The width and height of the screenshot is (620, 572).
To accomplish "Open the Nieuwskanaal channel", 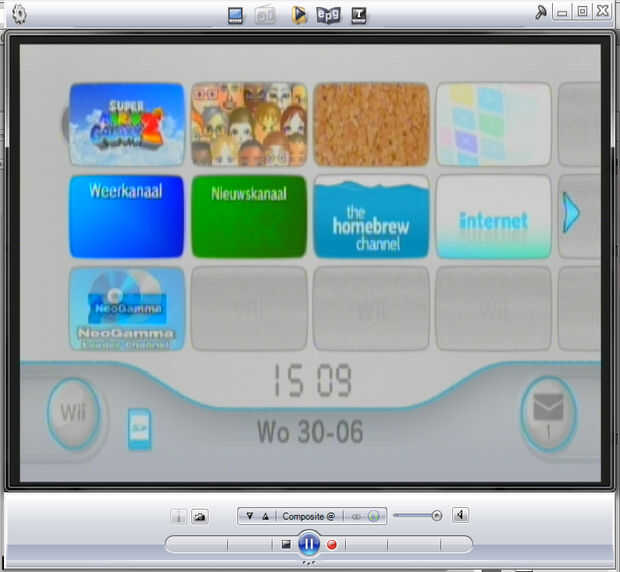I will pyautogui.click(x=249, y=217).
